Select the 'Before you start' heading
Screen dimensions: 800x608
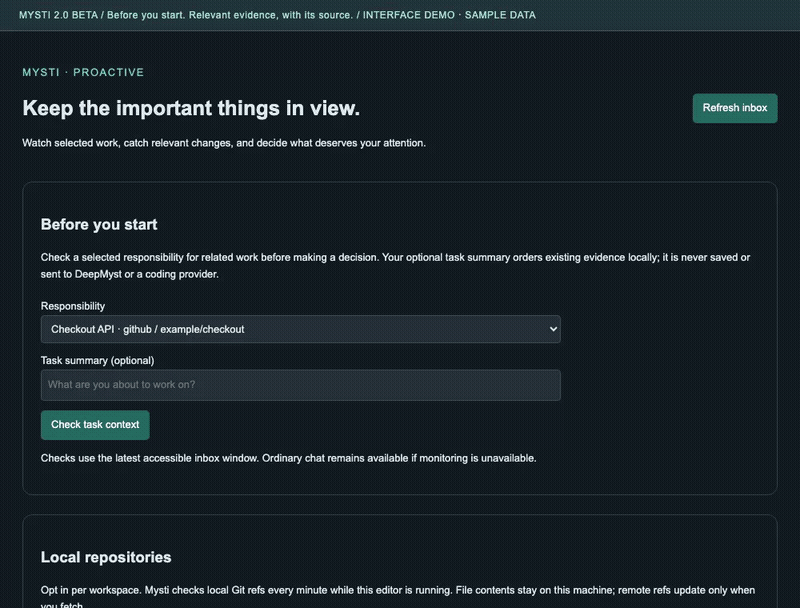point(99,224)
